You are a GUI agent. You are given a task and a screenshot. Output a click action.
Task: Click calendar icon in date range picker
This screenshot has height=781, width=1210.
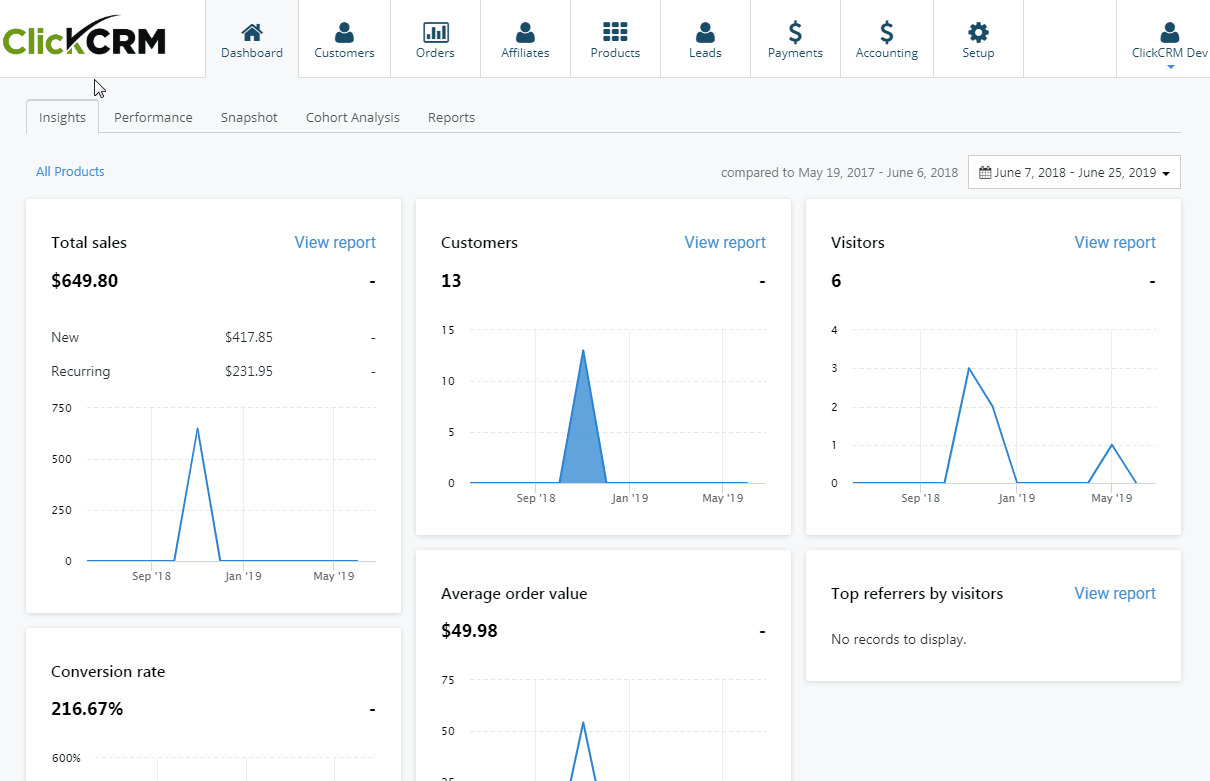985,172
